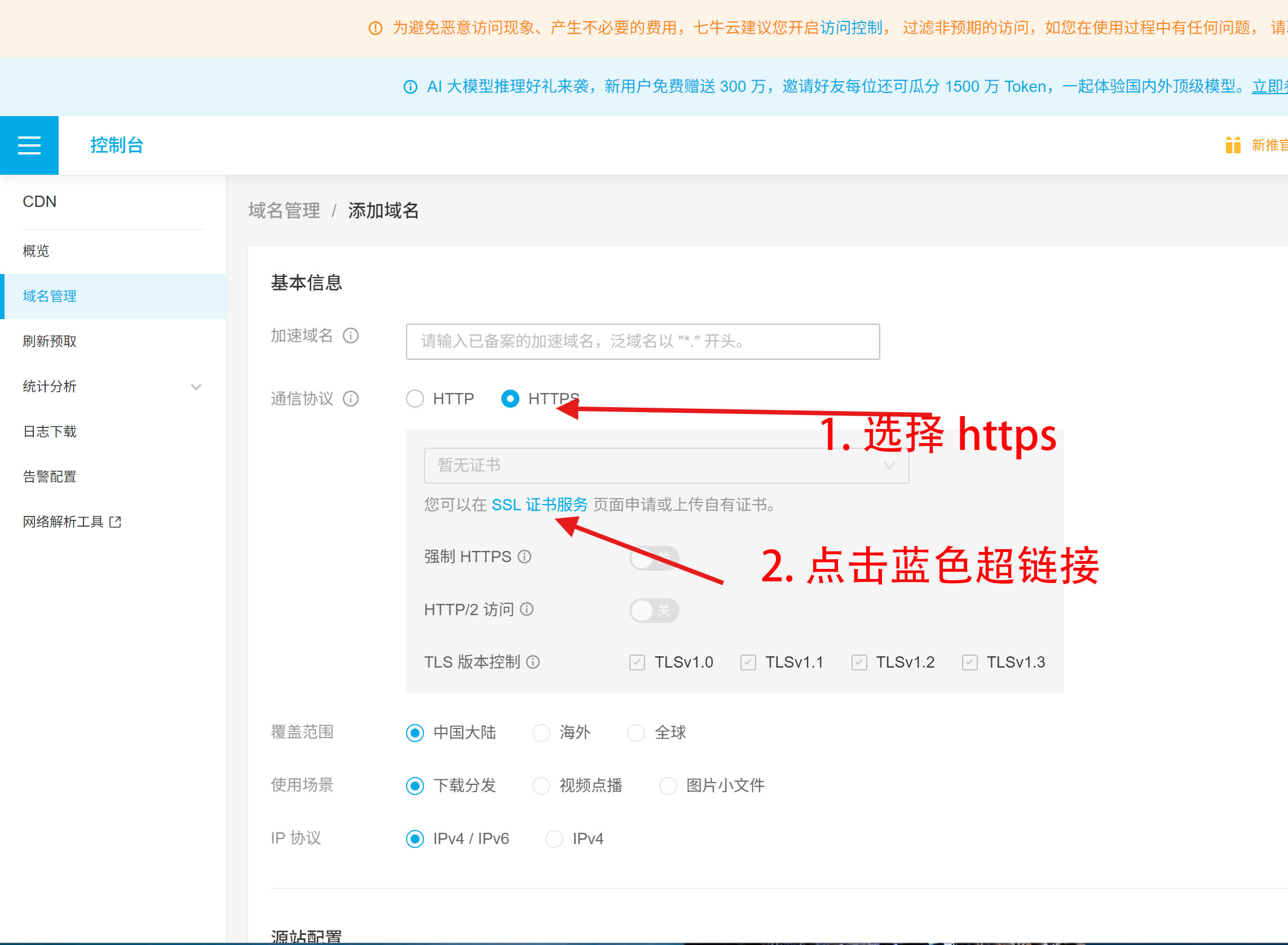The image size is (1288, 945).
Task: Click info icon beside 通信协议 label
Action: pyautogui.click(x=350, y=399)
